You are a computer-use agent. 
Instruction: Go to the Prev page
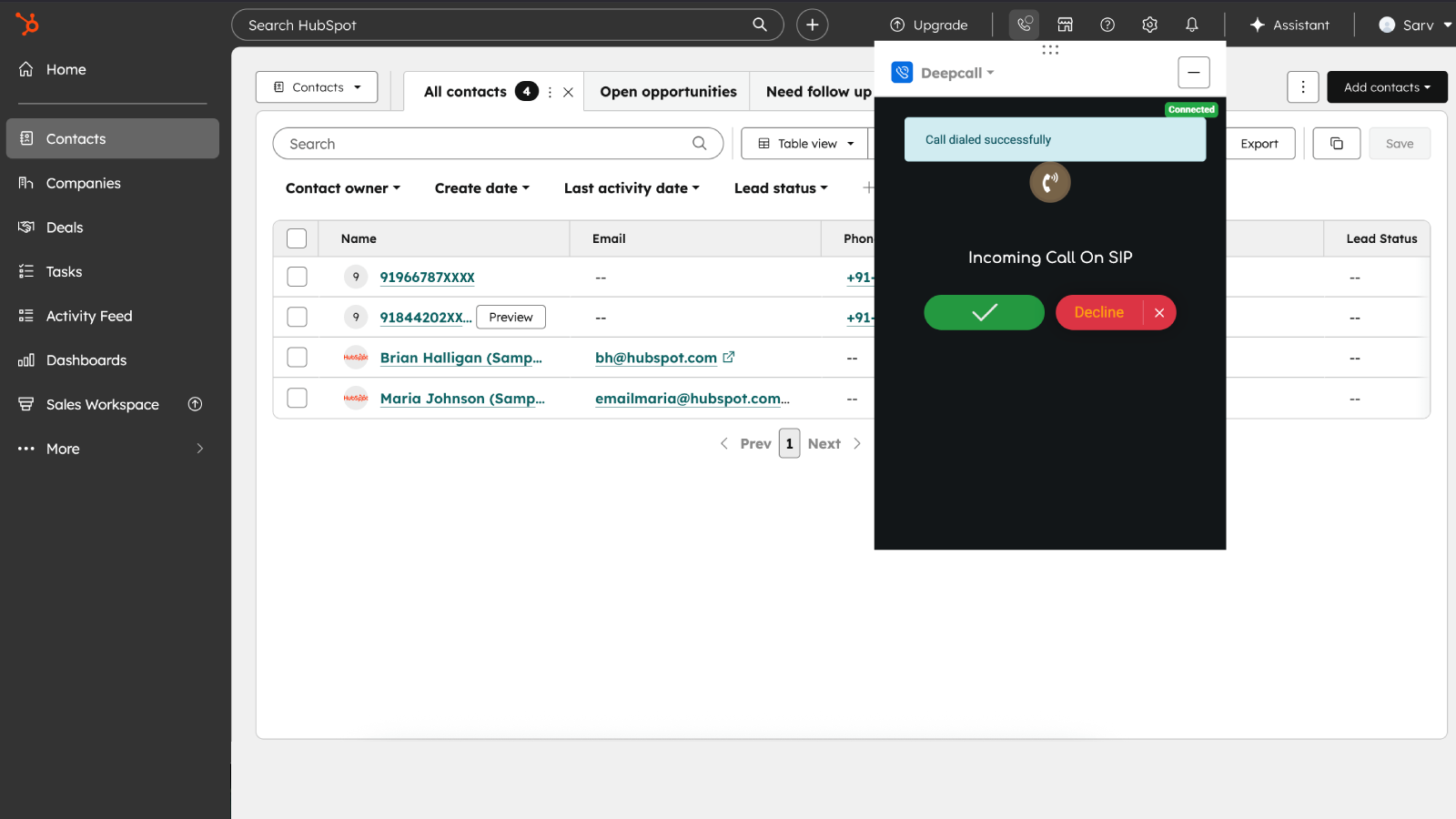click(x=745, y=444)
